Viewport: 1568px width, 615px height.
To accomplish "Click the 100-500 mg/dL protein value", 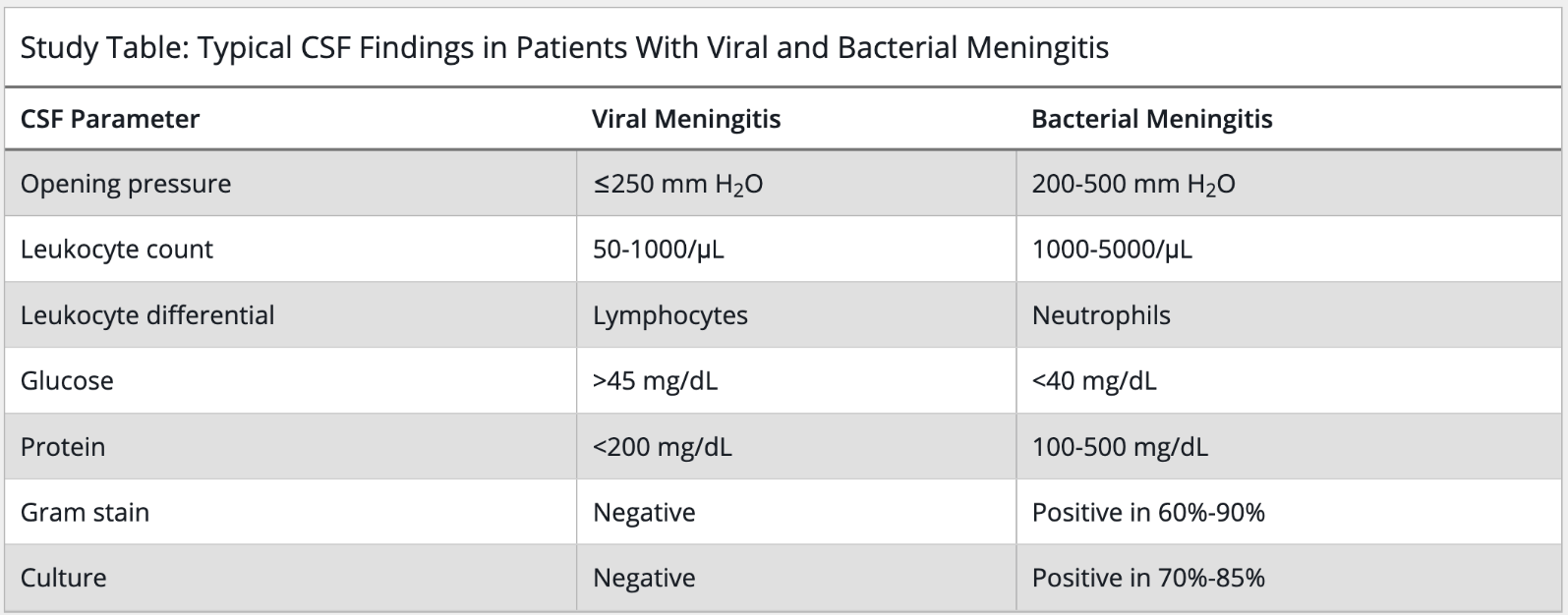I will (1120, 447).
